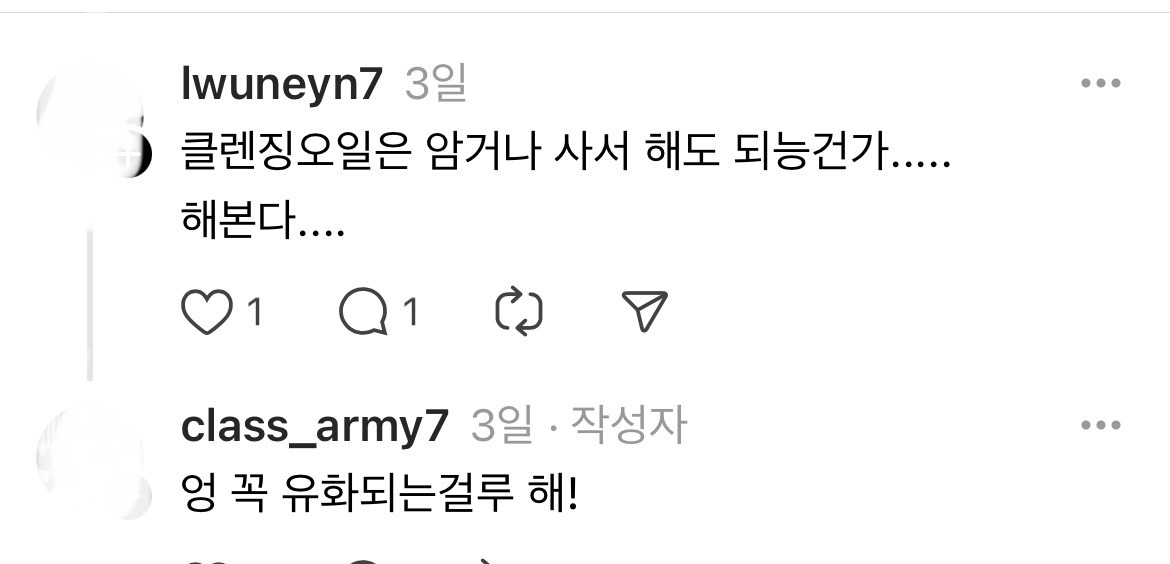
Task: Select the 3일 timestamp on lwuneyn7's comment
Action: (x=436, y=83)
